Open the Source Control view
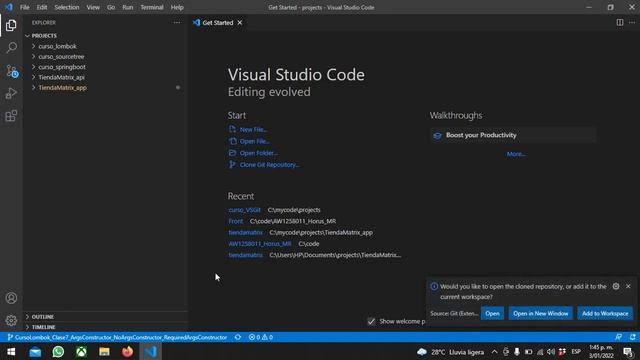 [x=12, y=71]
